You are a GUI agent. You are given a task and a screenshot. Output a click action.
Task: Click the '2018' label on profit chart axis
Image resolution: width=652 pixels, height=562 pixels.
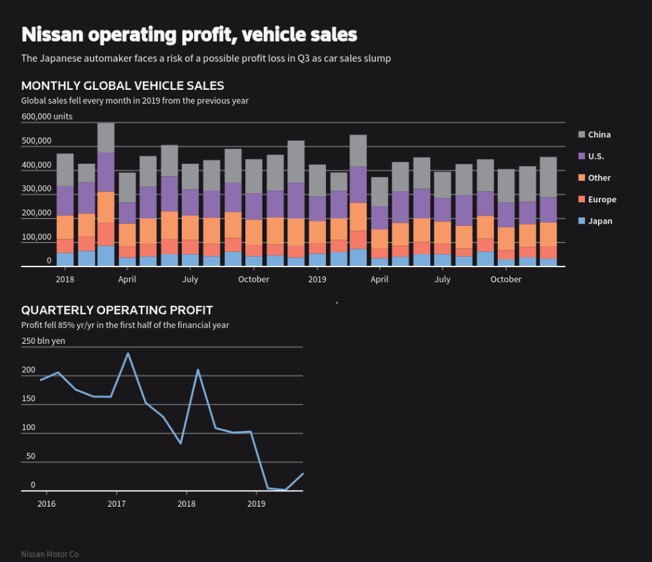[186, 504]
